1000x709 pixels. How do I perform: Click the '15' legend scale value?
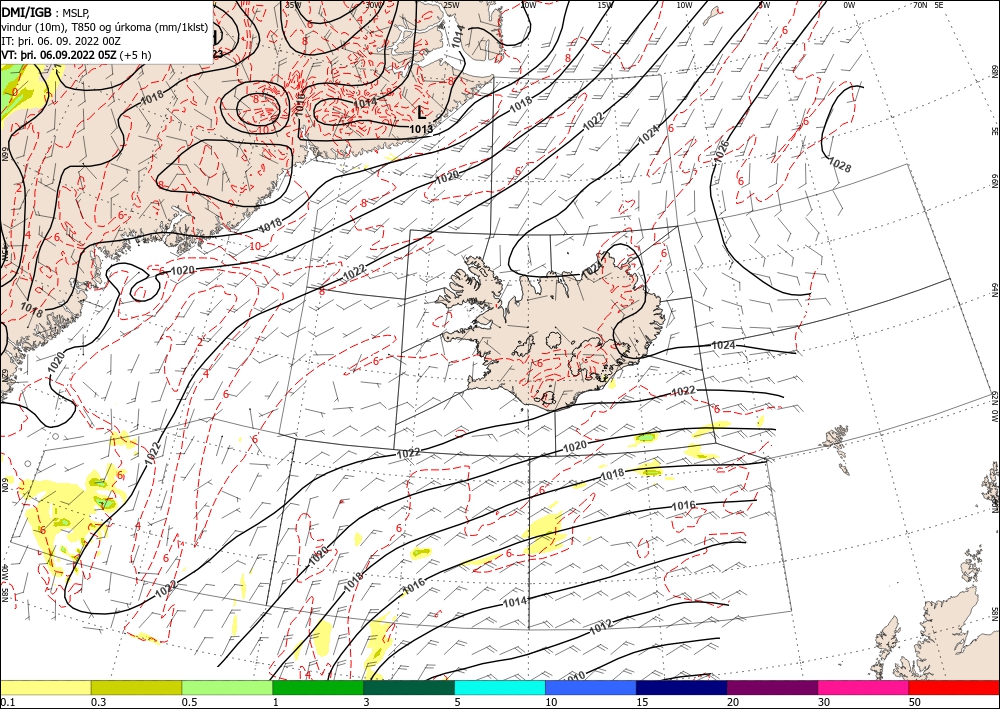[642, 702]
